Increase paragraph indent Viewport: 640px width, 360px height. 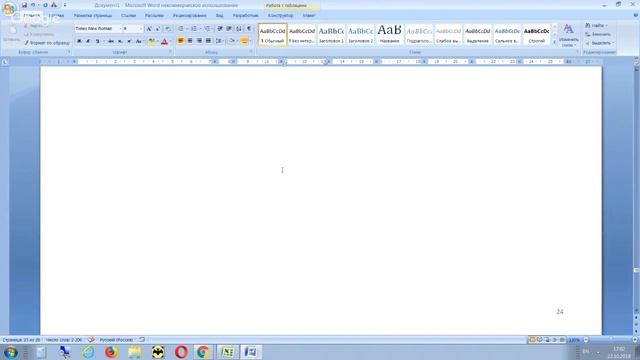pyautogui.click(x=229, y=29)
